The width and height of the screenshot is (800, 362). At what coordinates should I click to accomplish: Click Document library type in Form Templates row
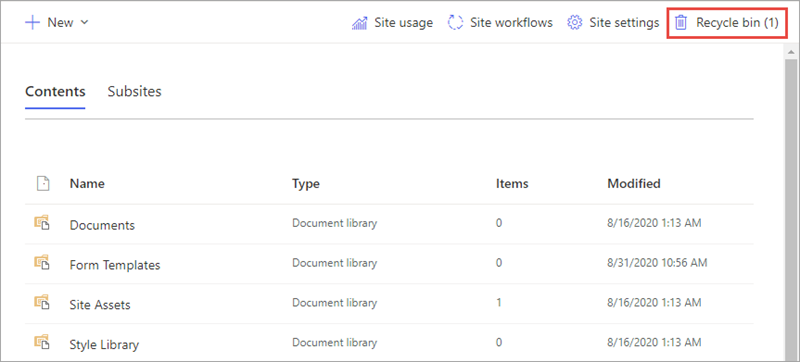coord(335,263)
